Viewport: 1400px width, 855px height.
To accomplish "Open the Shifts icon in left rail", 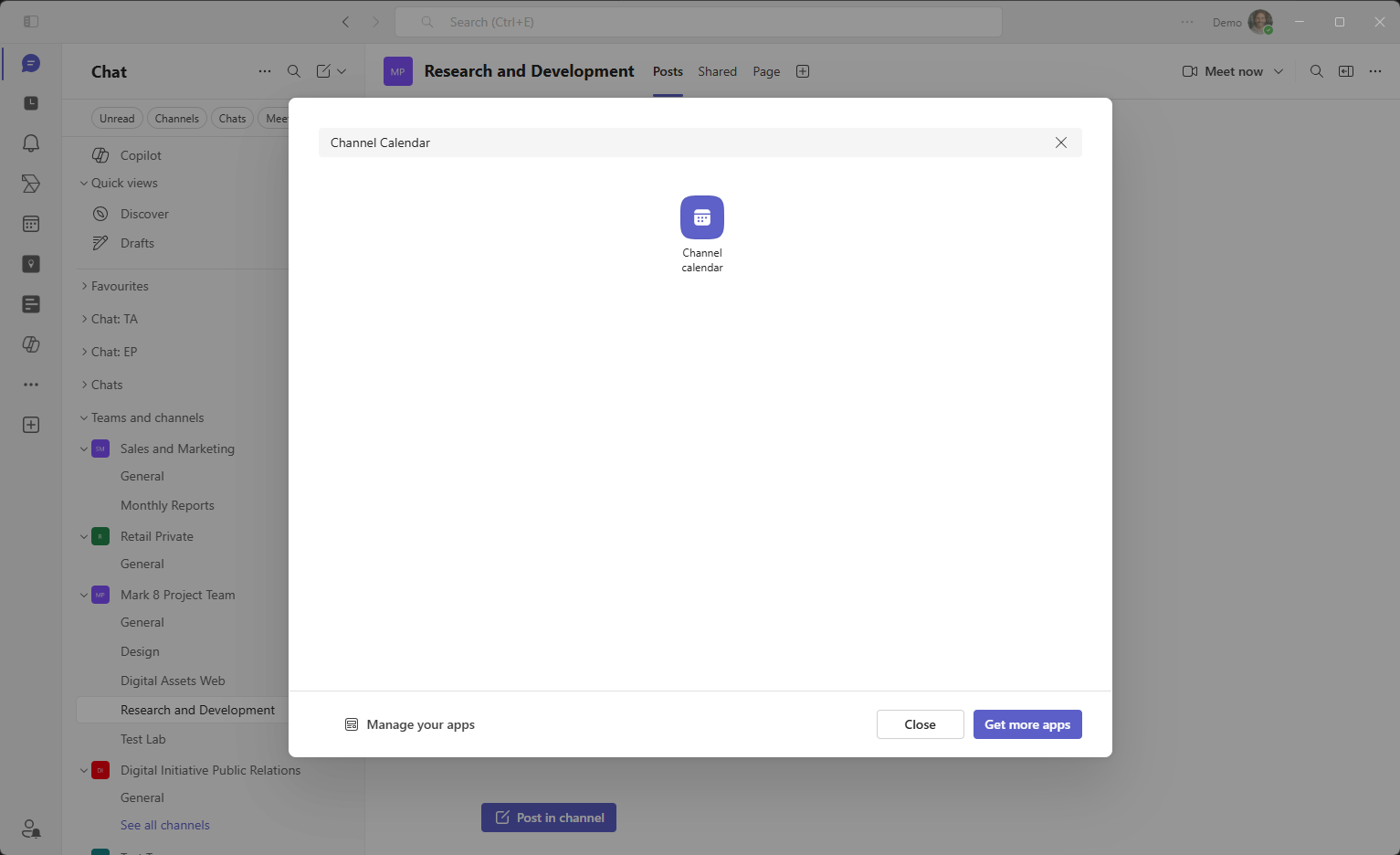I will 31,184.
